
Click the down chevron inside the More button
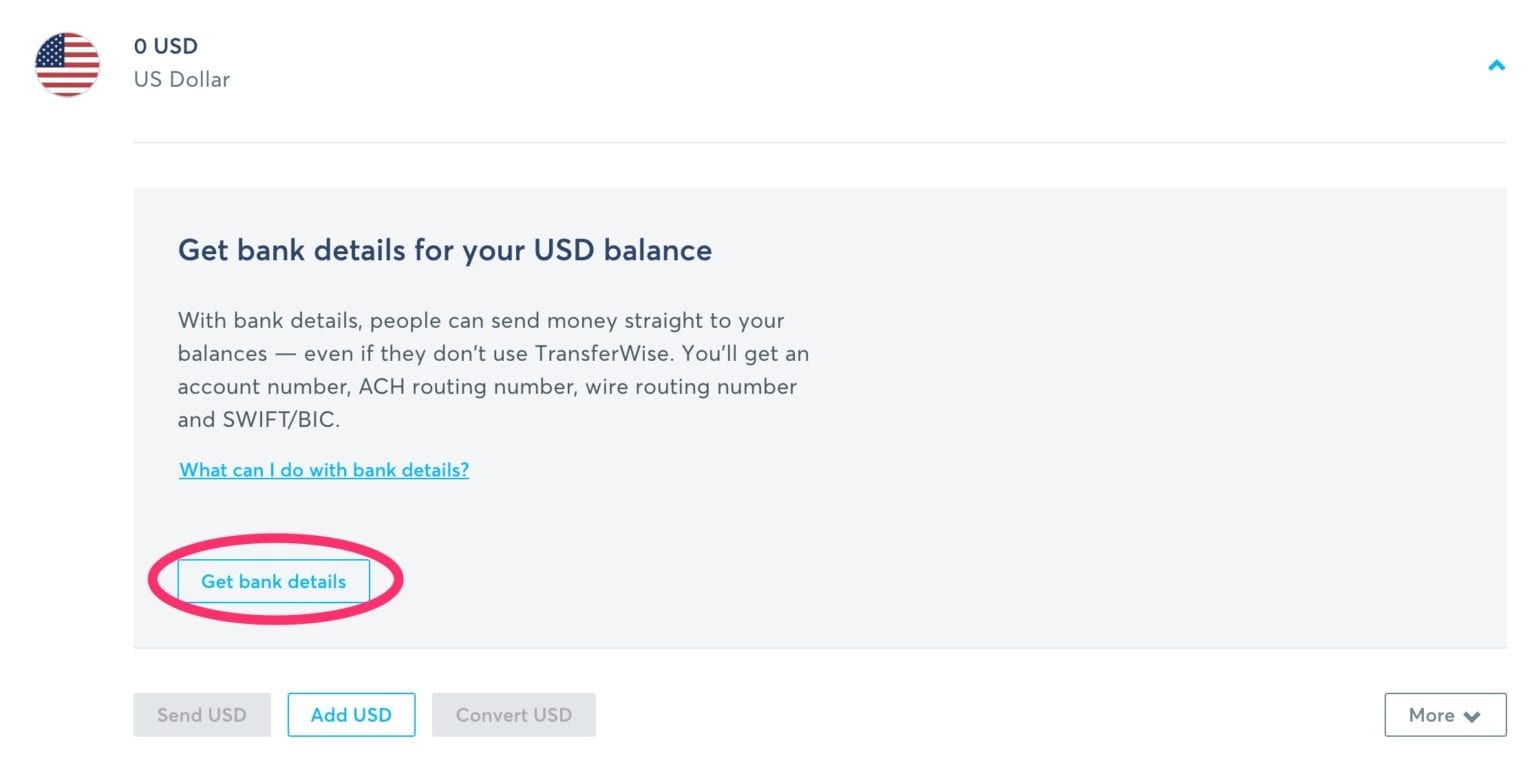(1471, 716)
